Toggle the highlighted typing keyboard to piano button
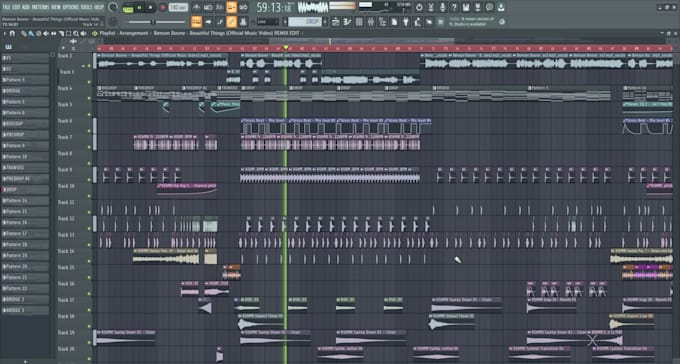The width and height of the screenshot is (680, 364). click(x=196, y=22)
